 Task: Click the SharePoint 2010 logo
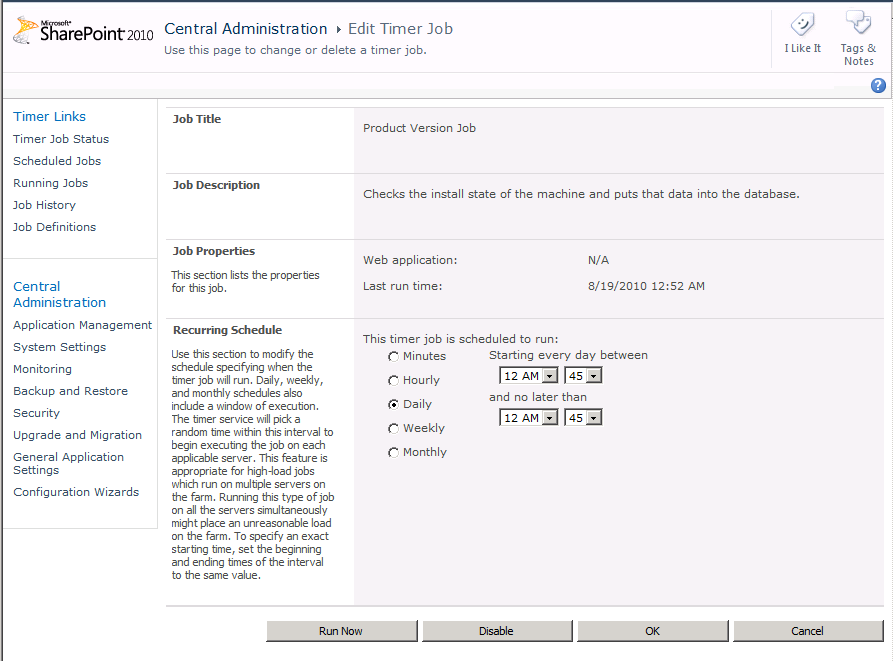point(83,32)
